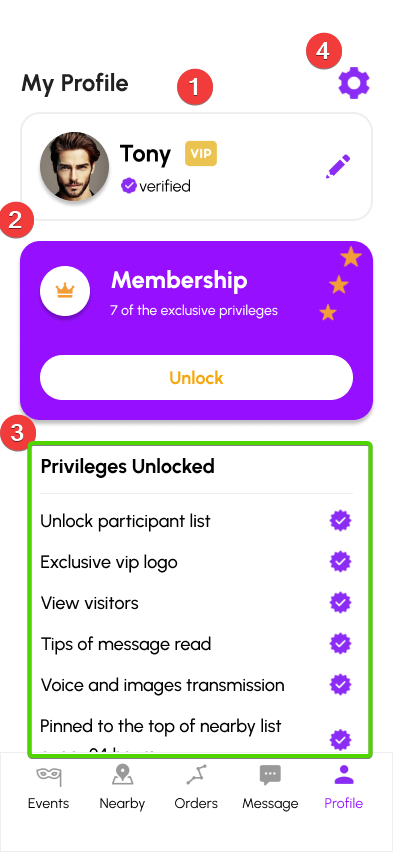Click the topmost orange star on Membership card
This screenshot has width=393, height=852.
(351, 257)
